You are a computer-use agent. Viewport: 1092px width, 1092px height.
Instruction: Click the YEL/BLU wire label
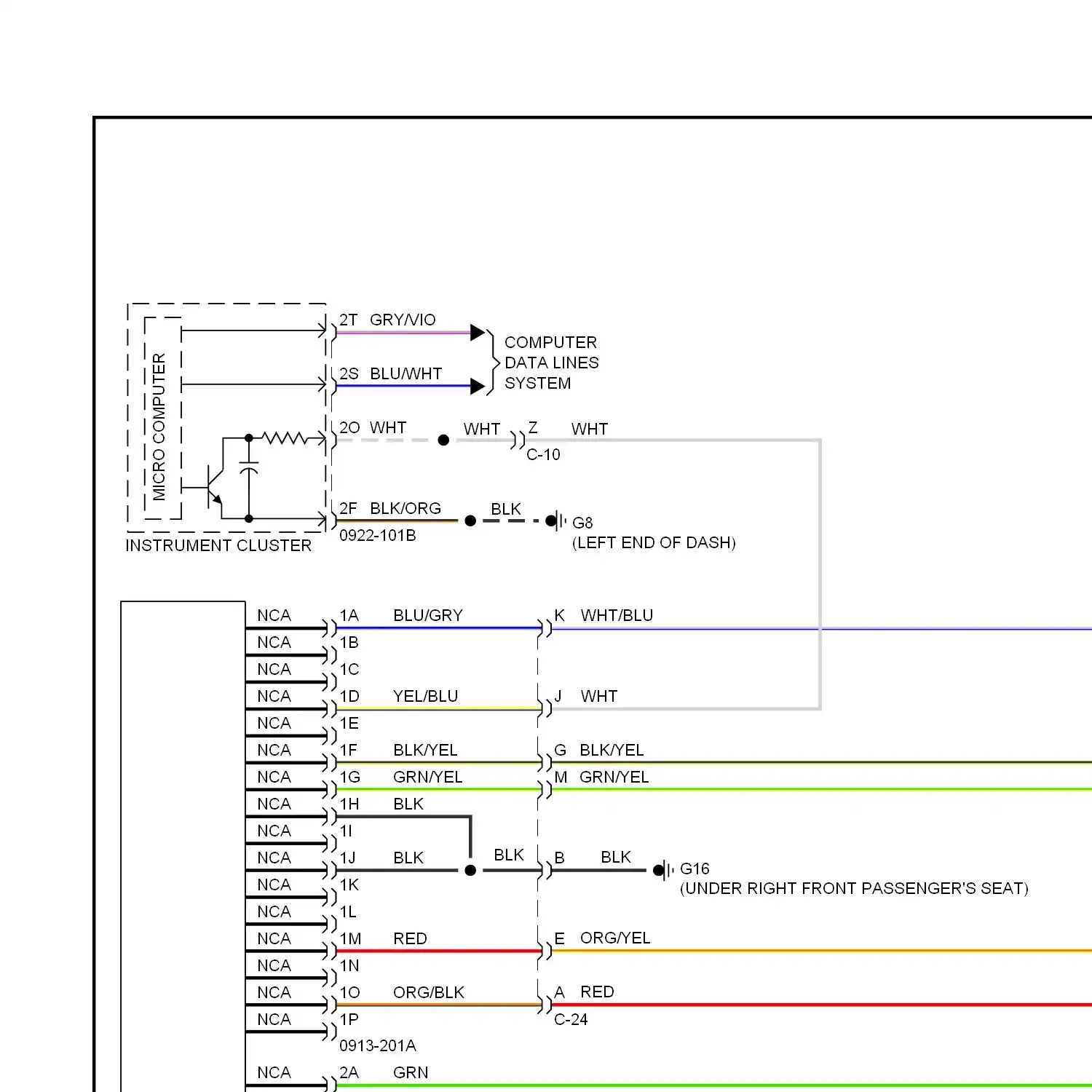click(x=426, y=696)
